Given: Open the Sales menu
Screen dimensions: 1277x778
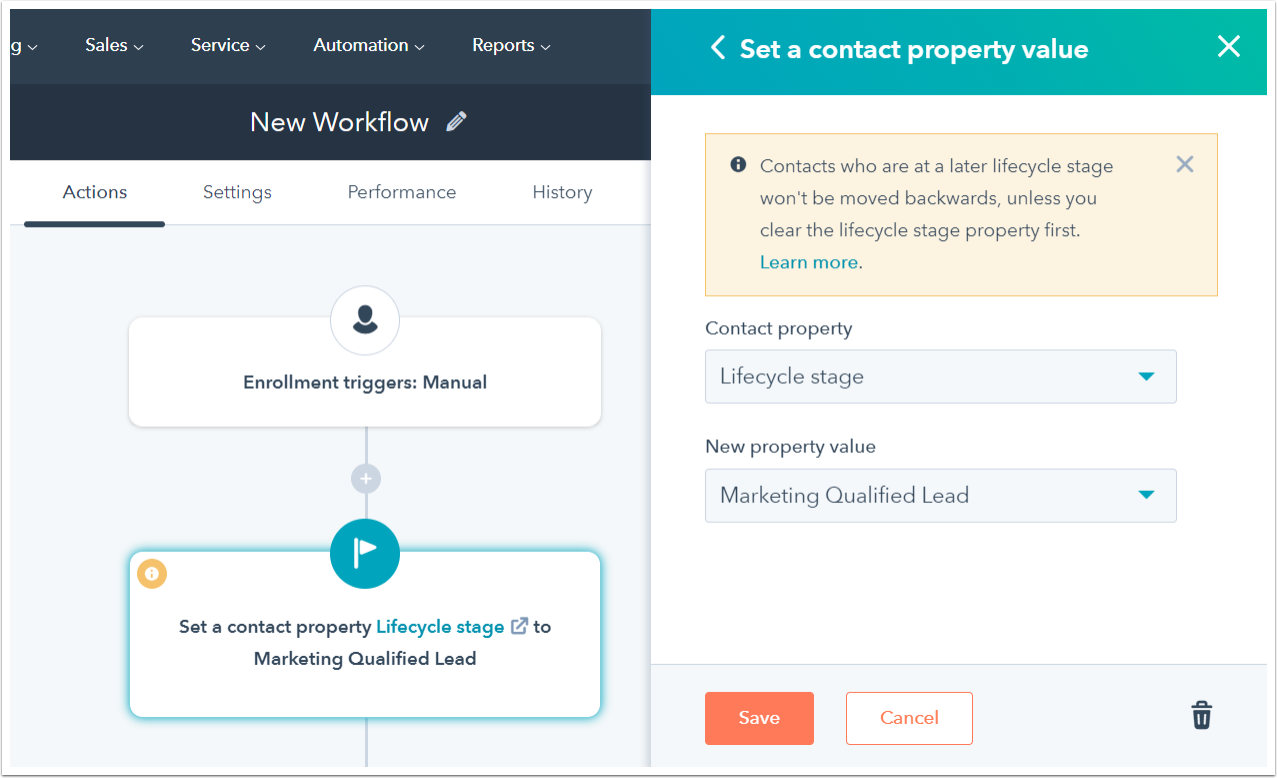Looking at the screenshot, I should pyautogui.click(x=114, y=45).
